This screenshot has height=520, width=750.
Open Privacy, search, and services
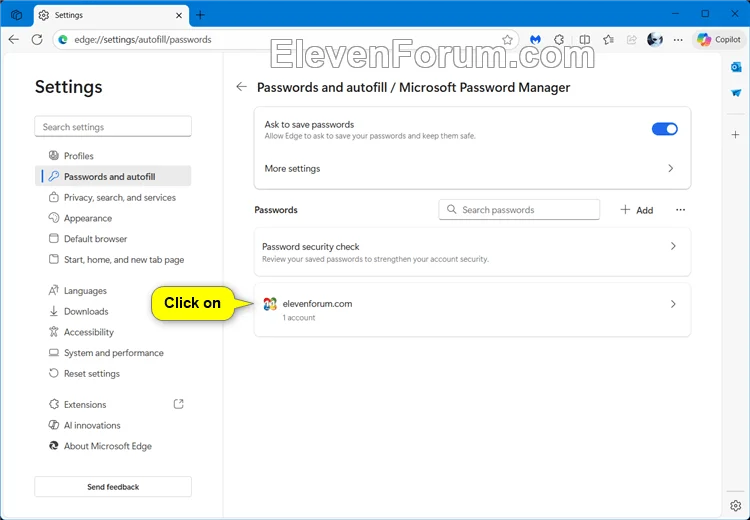click(113, 198)
